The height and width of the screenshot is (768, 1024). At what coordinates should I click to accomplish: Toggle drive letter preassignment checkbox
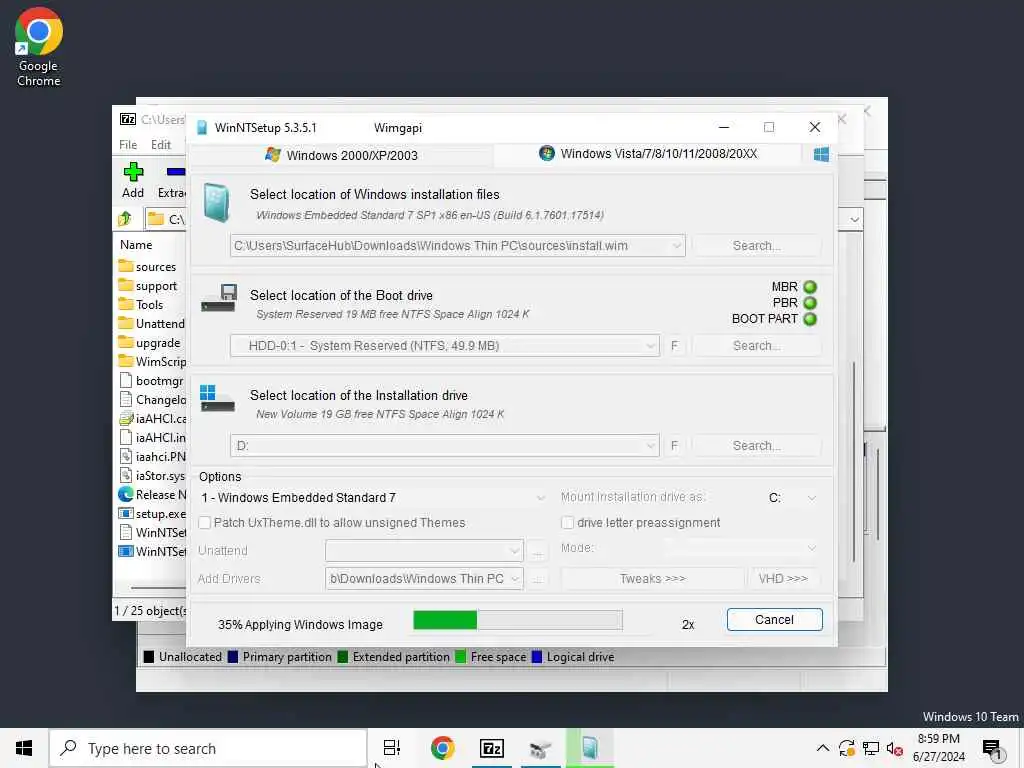(568, 522)
